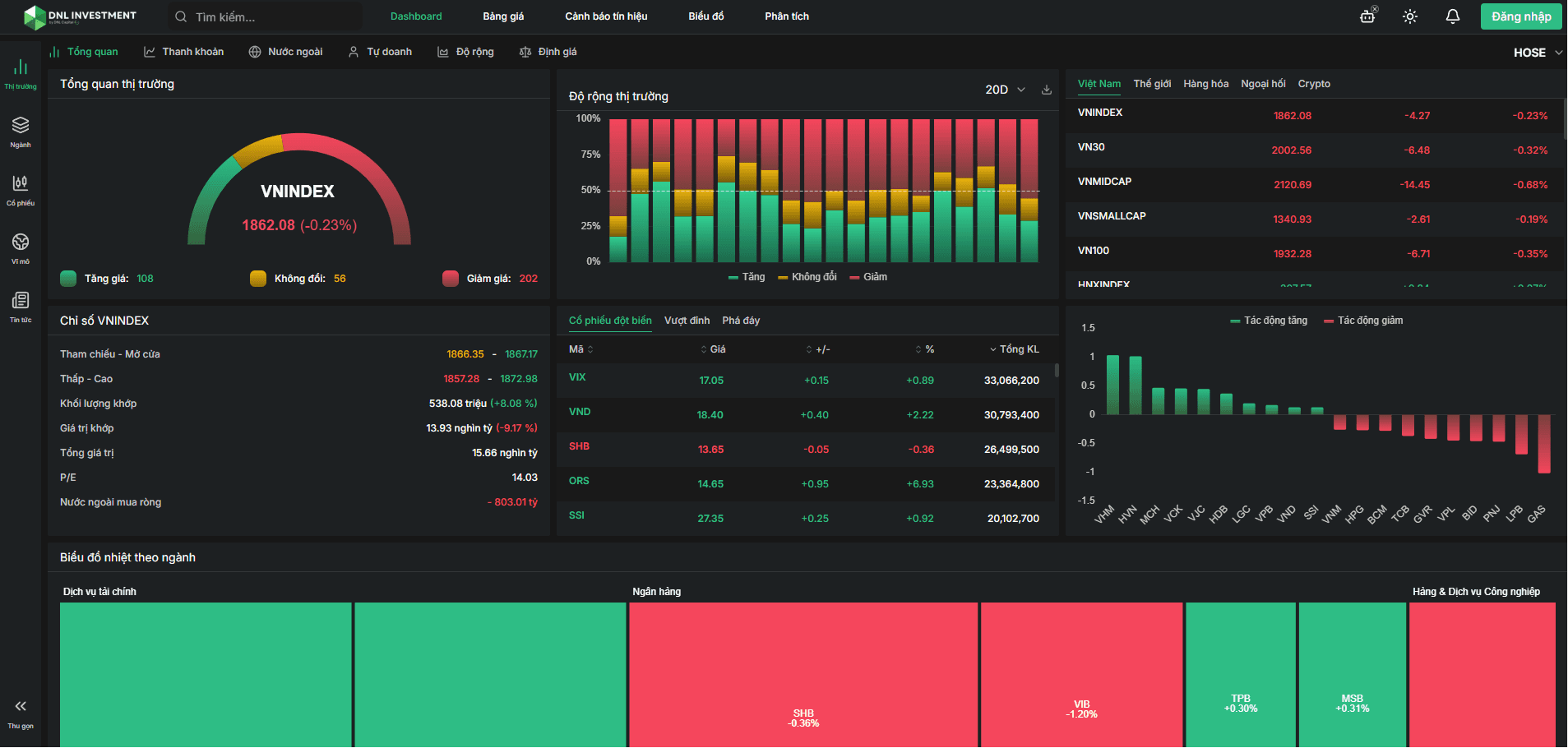Click the red Giảm giá swatch
The image size is (1568, 748).
tap(451, 279)
